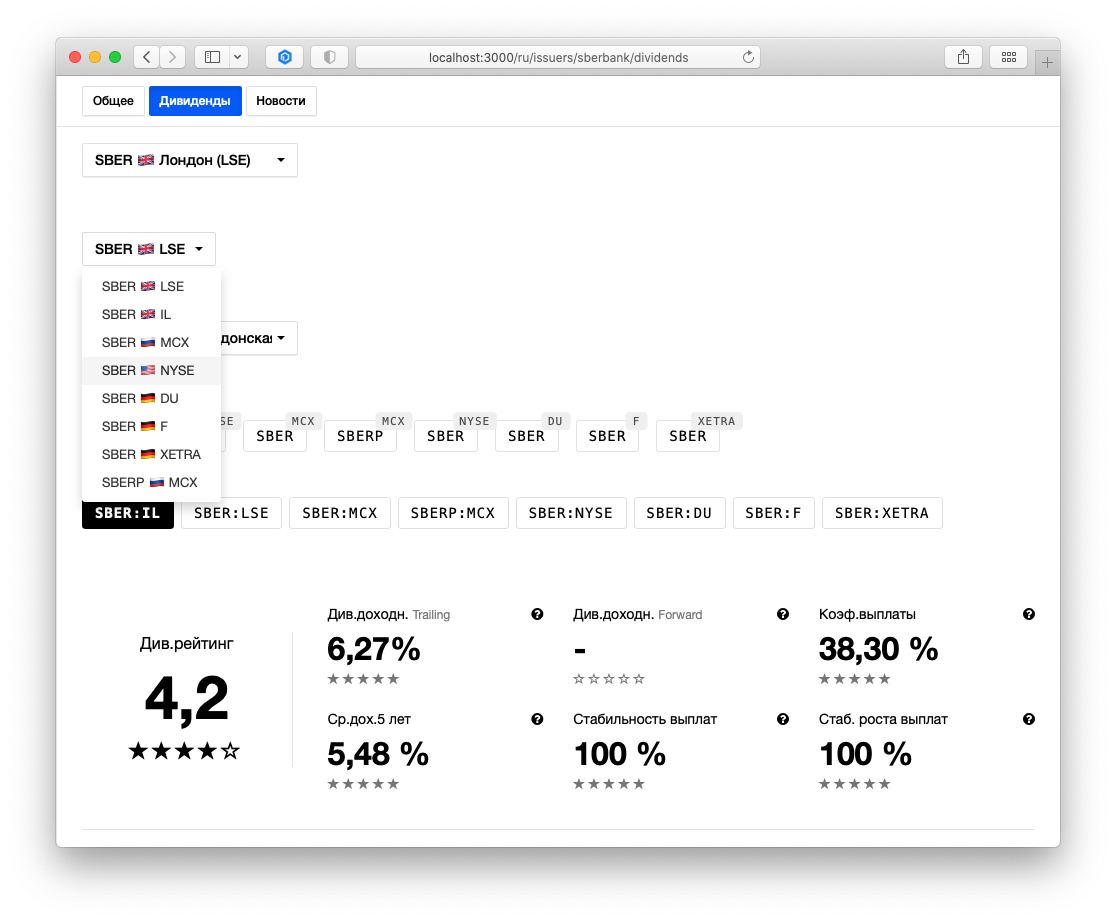Screen dimensions: 1116x921
Task: Select the SBERP:MCX ticker toggle
Action: pos(453,513)
